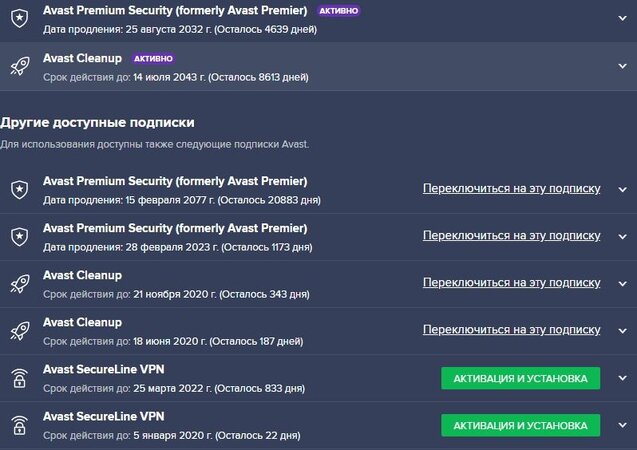Viewport: 637px width, 450px height.
Task: Expand SecureLine VPN 25 марта 2022 row
Action: [622, 378]
